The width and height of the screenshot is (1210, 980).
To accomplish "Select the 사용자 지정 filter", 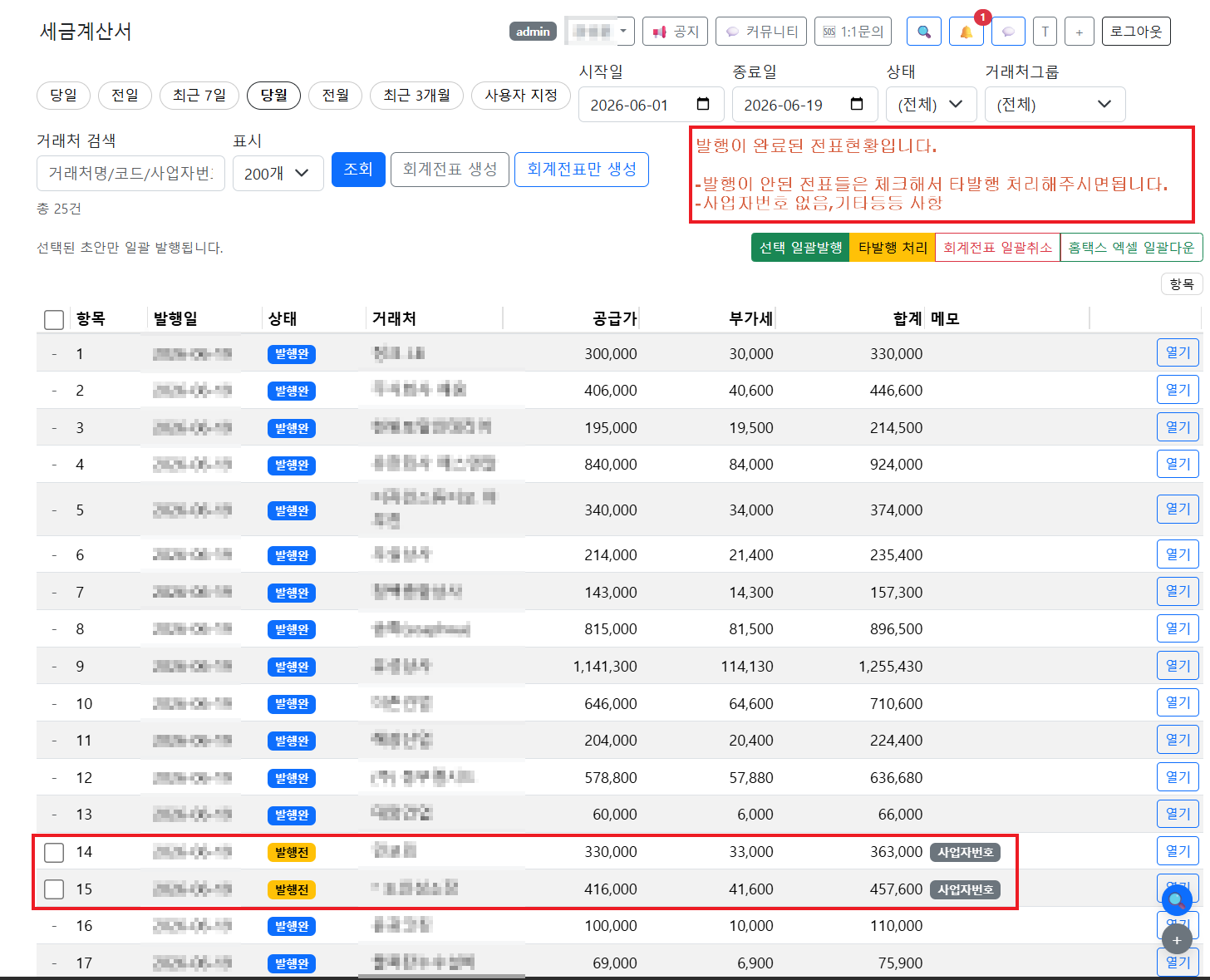I will [521, 96].
